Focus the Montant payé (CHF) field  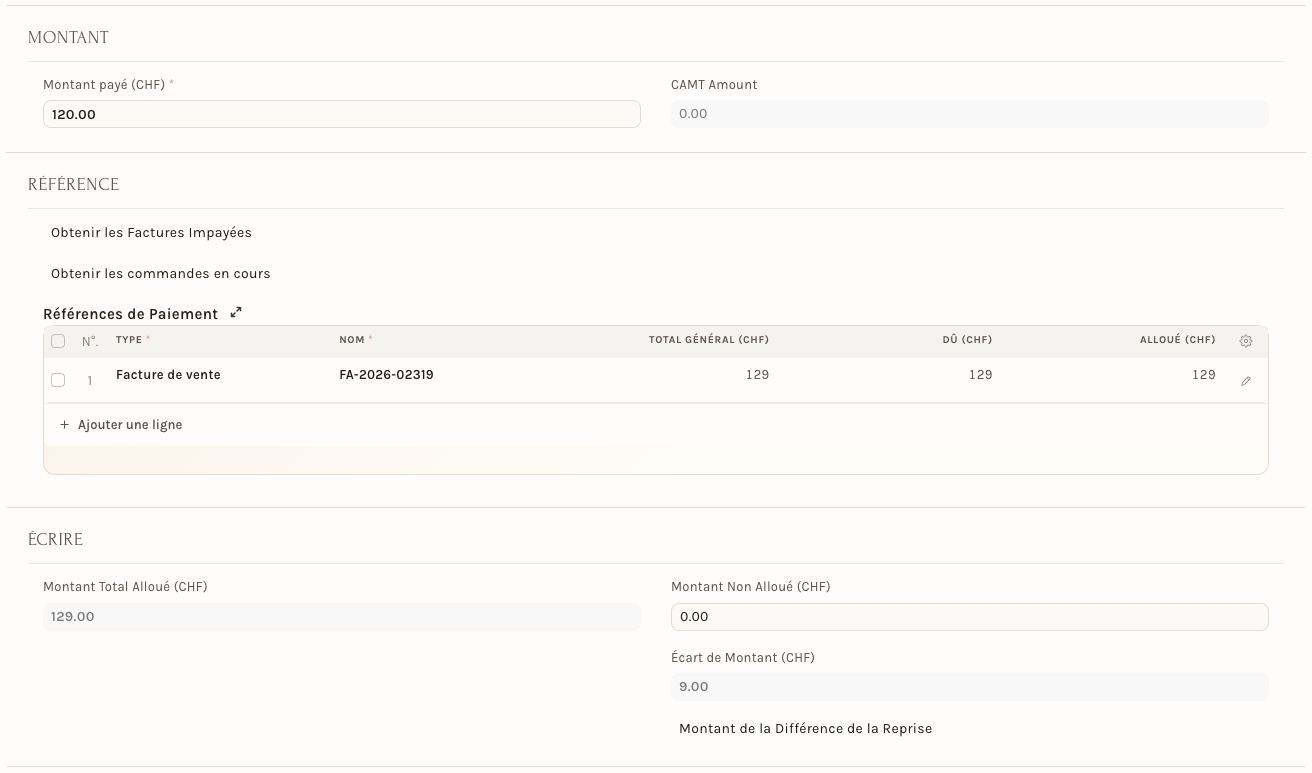[342, 114]
